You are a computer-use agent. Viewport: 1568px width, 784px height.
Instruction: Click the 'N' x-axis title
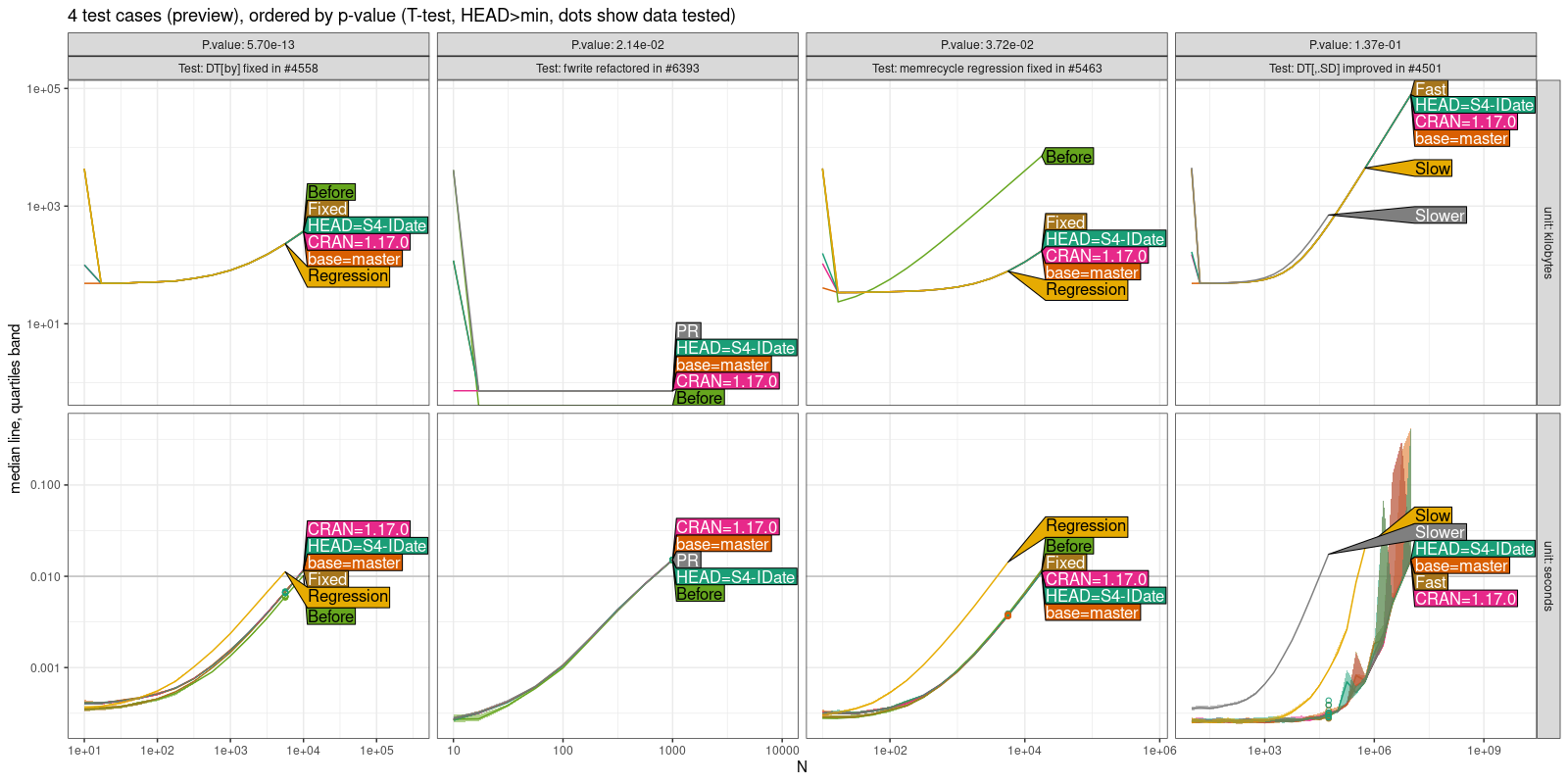(802, 766)
